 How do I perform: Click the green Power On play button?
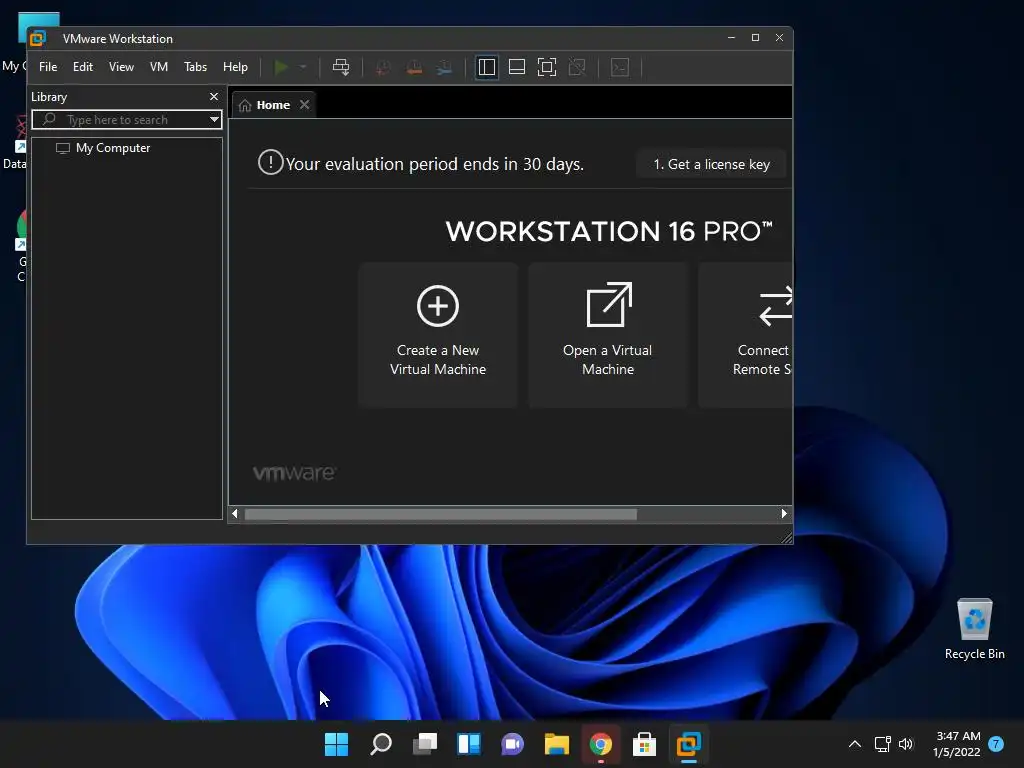(281, 67)
